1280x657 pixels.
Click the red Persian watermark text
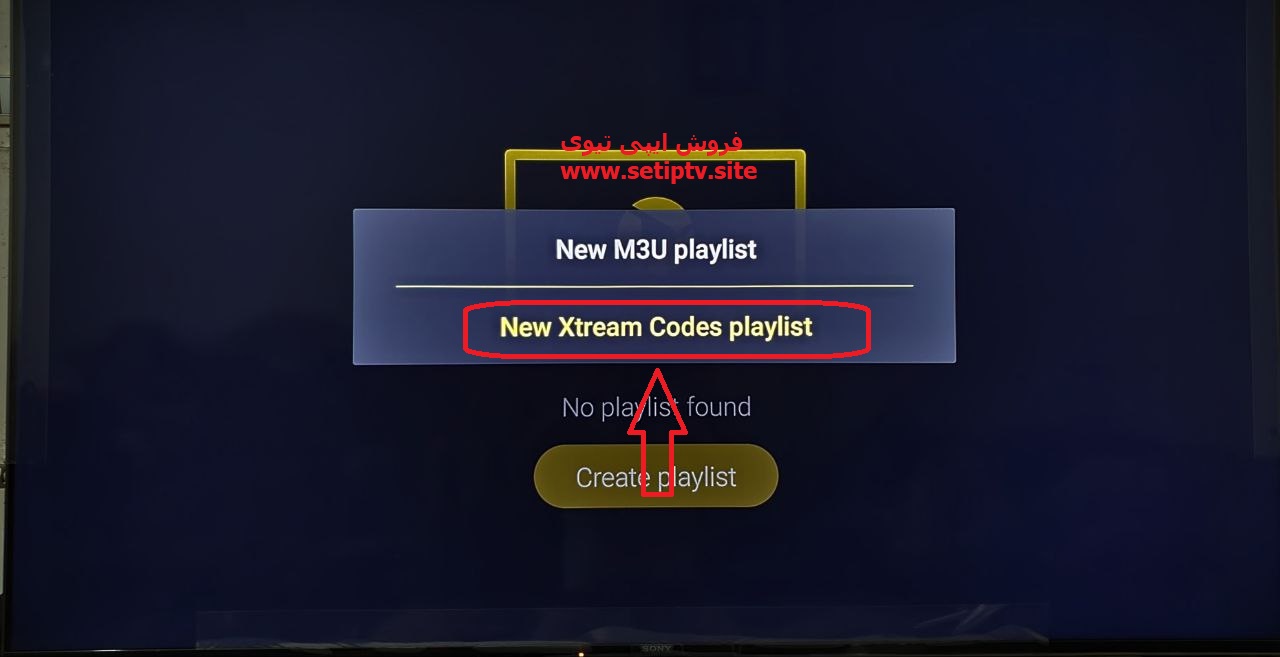[652, 143]
